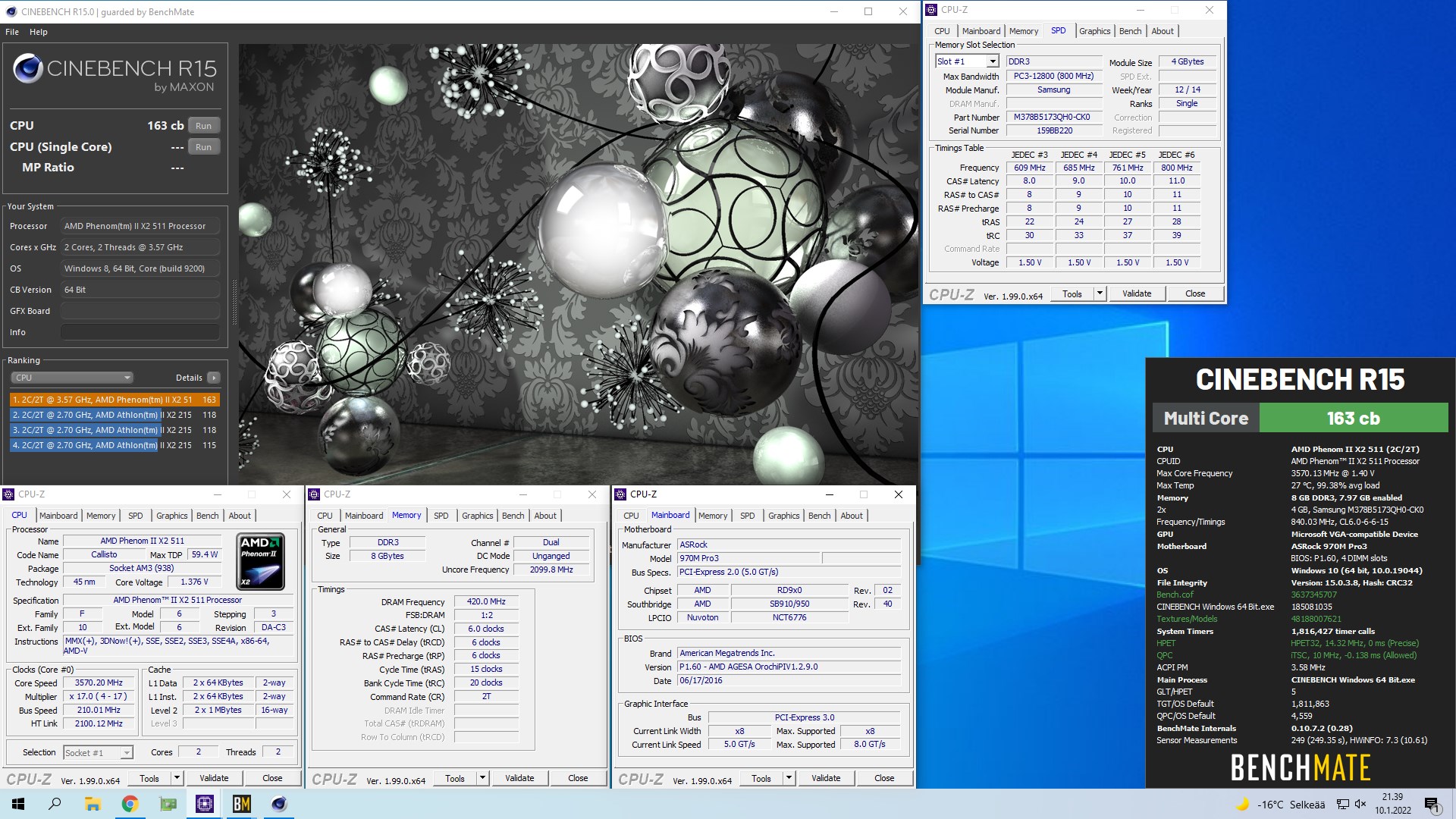Click Close button in Memory CPU-Z window
This screenshot has width=1456, height=819.
coord(578,778)
